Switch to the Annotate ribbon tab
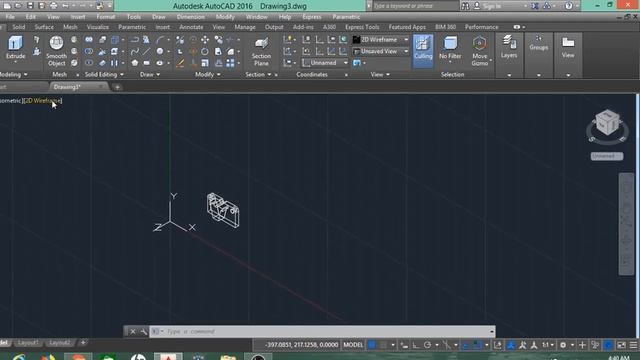Screen dimensions: 640x360 pos(191,27)
